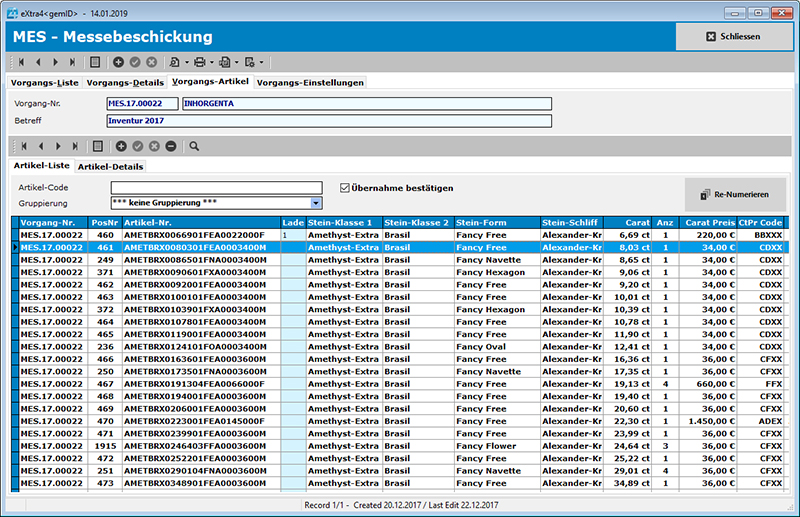Click the search magnifier in the article toolbar
The image size is (800, 517).
click(x=194, y=145)
